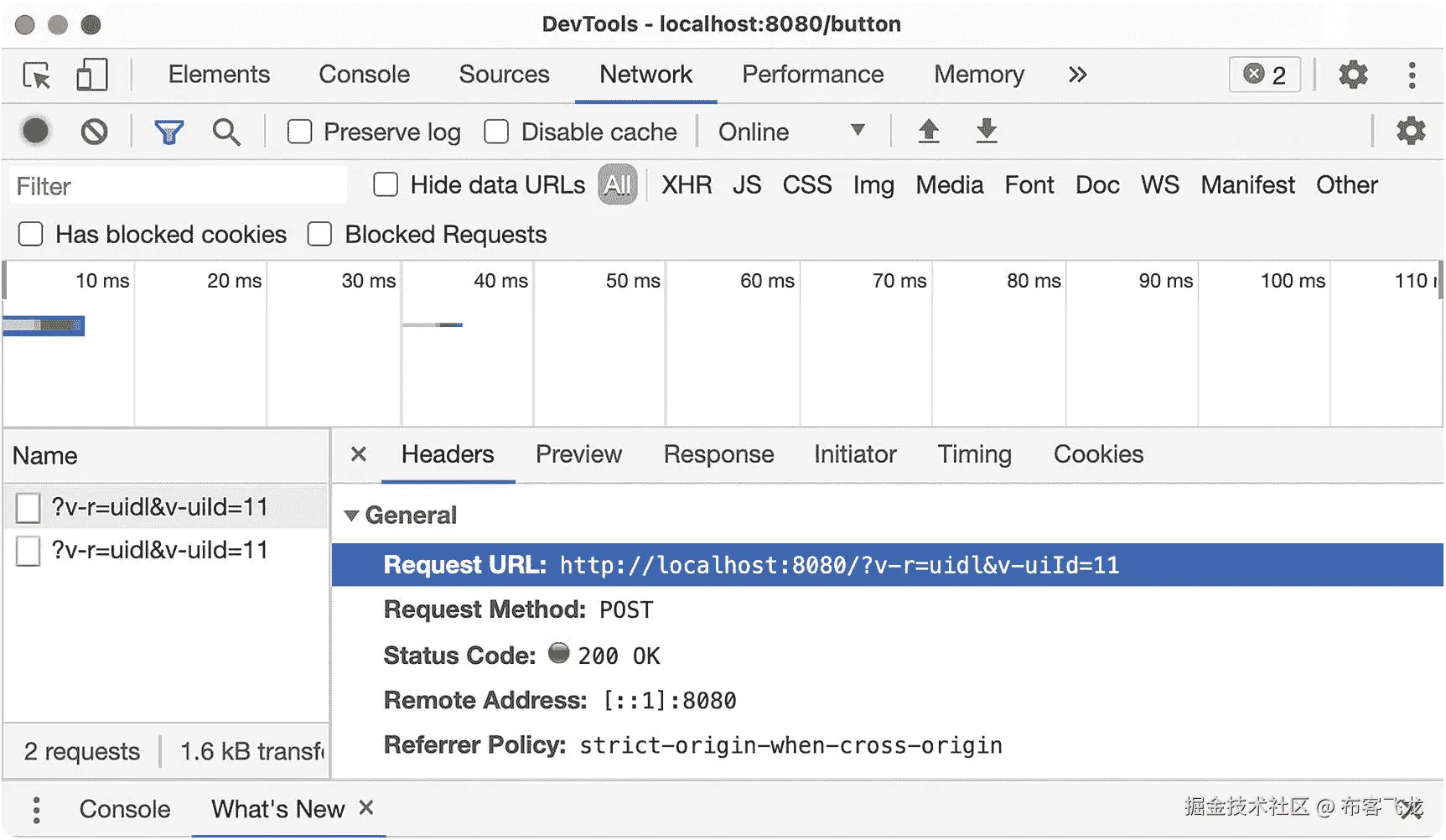
Task: Show more DevTools tabs via chevron
Action: [x=1077, y=75]
